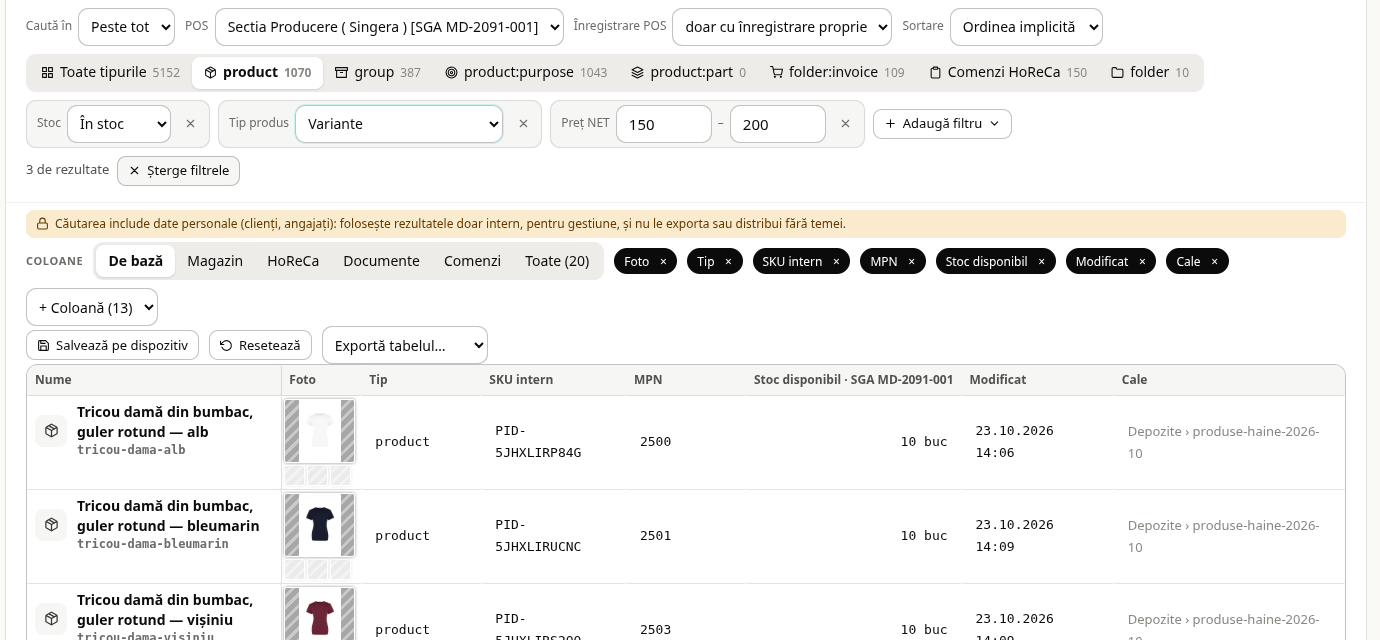Remove the Stoc filter with its X
This screenshot has height=640, width=1380.
pos(190,124)
